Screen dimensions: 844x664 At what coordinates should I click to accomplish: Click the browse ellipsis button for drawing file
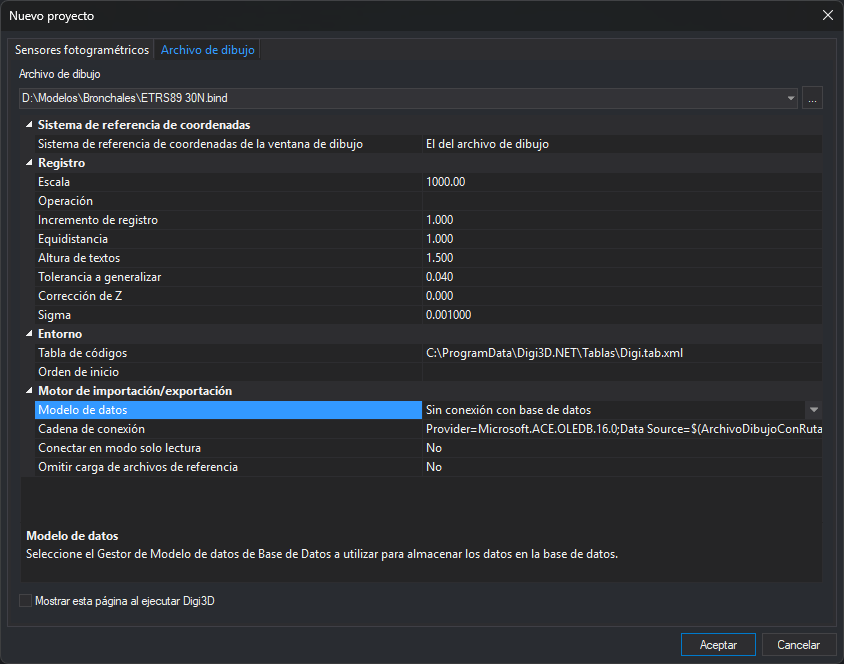(x=812, y=98)
